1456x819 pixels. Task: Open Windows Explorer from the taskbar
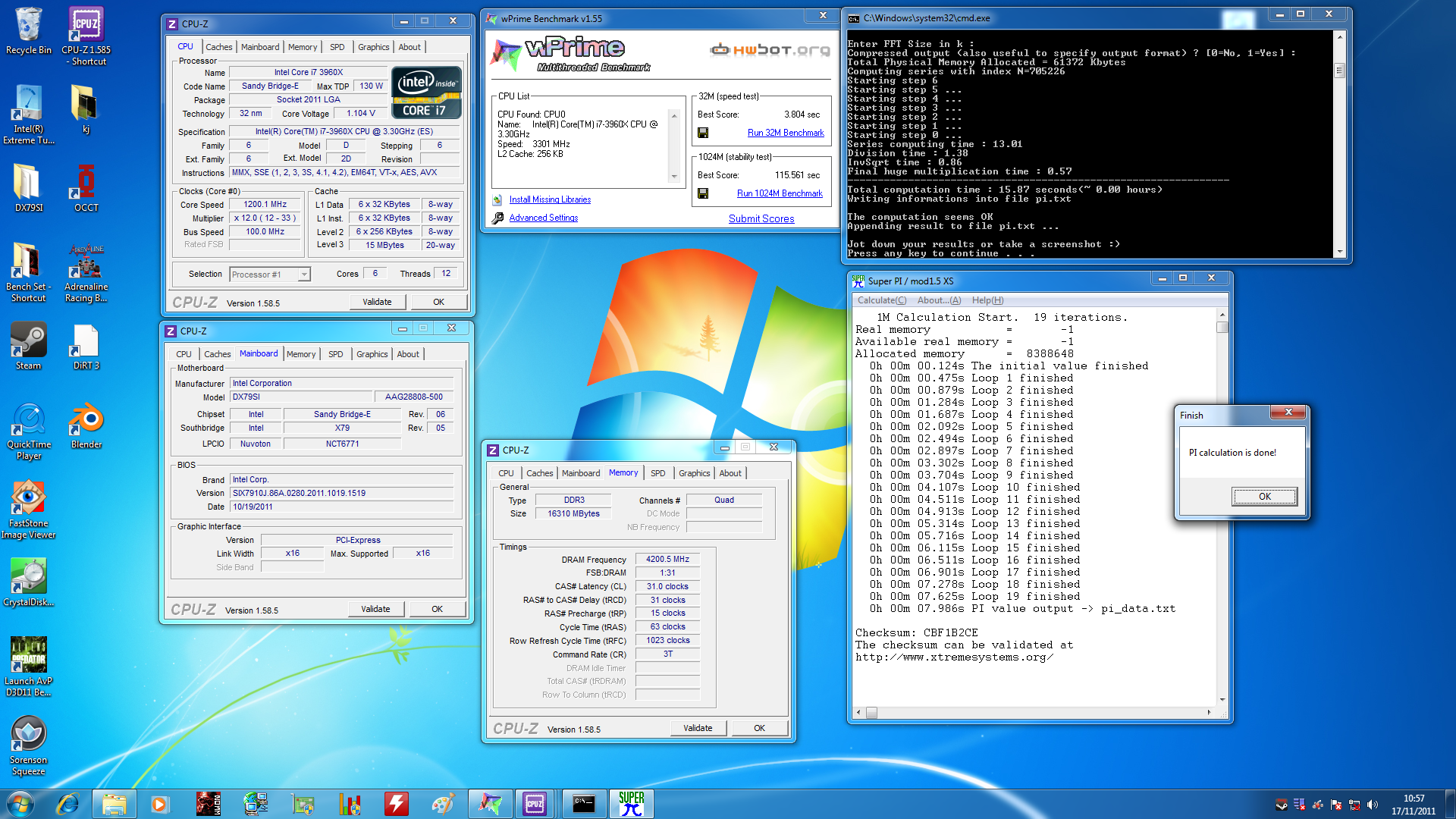[x=114, y=804]
